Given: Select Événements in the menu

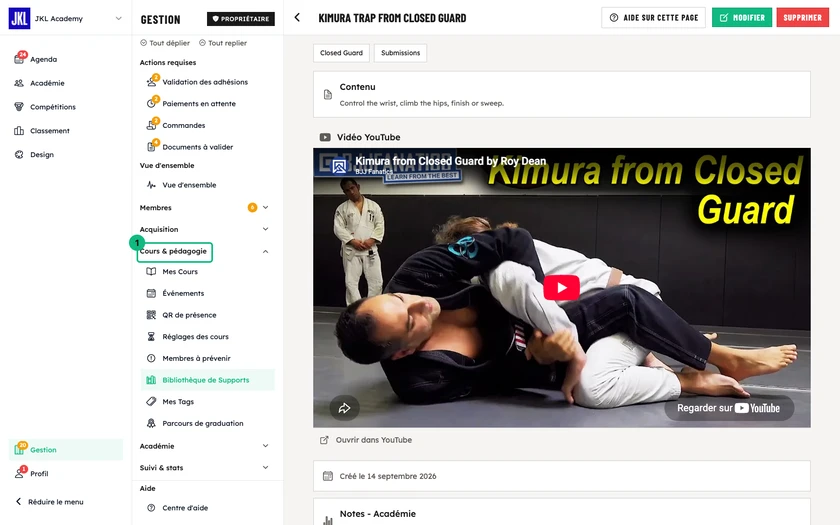Looking at the screenshot, I should 208,293.
